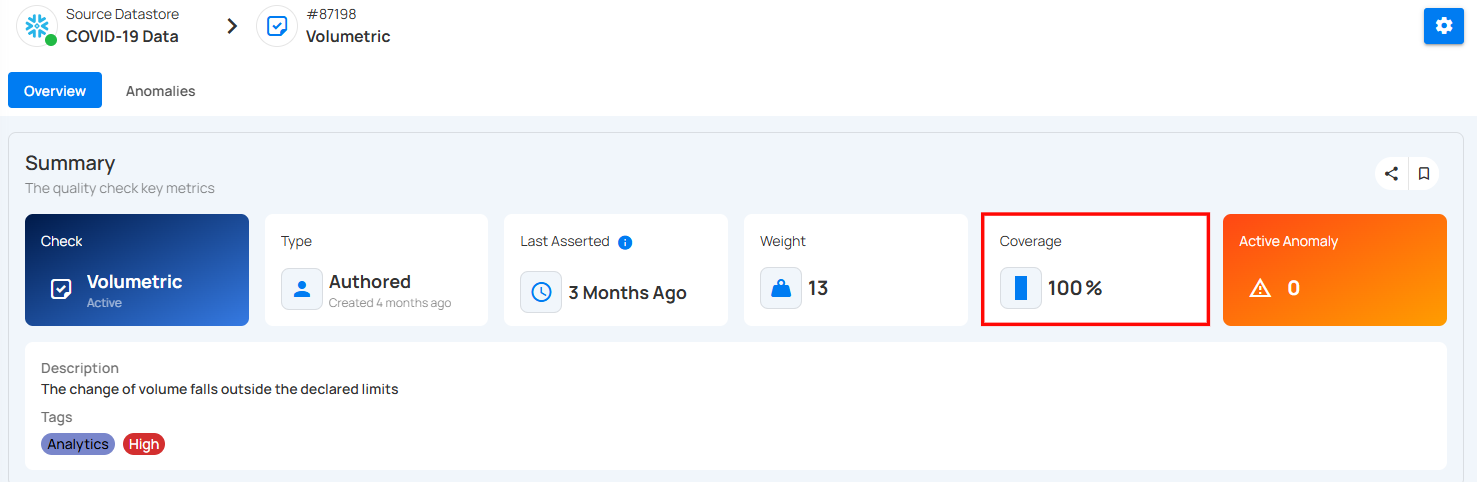
Task: Click the Authored person icon
Action: point(301,289)
